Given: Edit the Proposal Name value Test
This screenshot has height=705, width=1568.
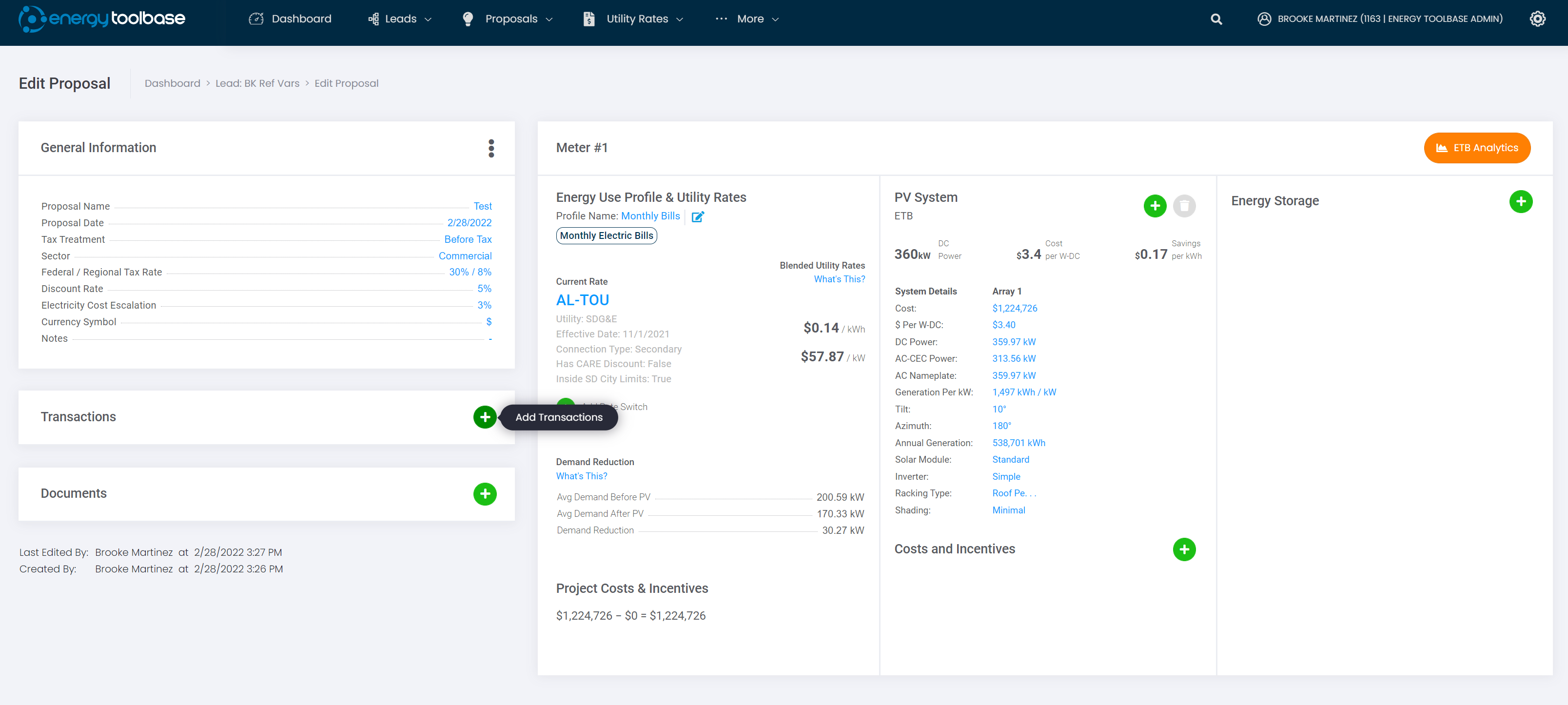Looking at the screenshot, I should tap(483, 206).
